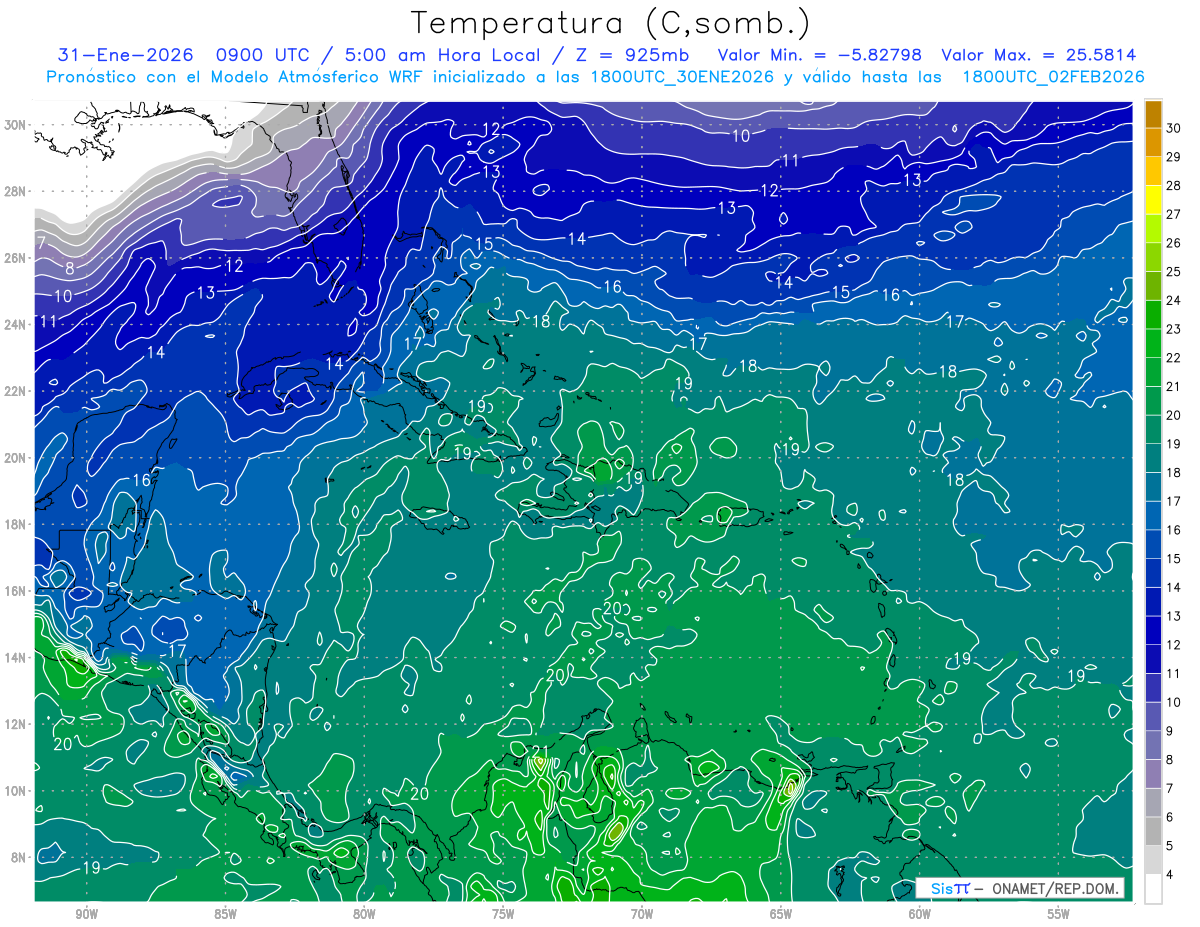The image size is (1200, 927).
Task: Click the yellow swatch between 27 and 28
Action: click(x=1153, y=200)
